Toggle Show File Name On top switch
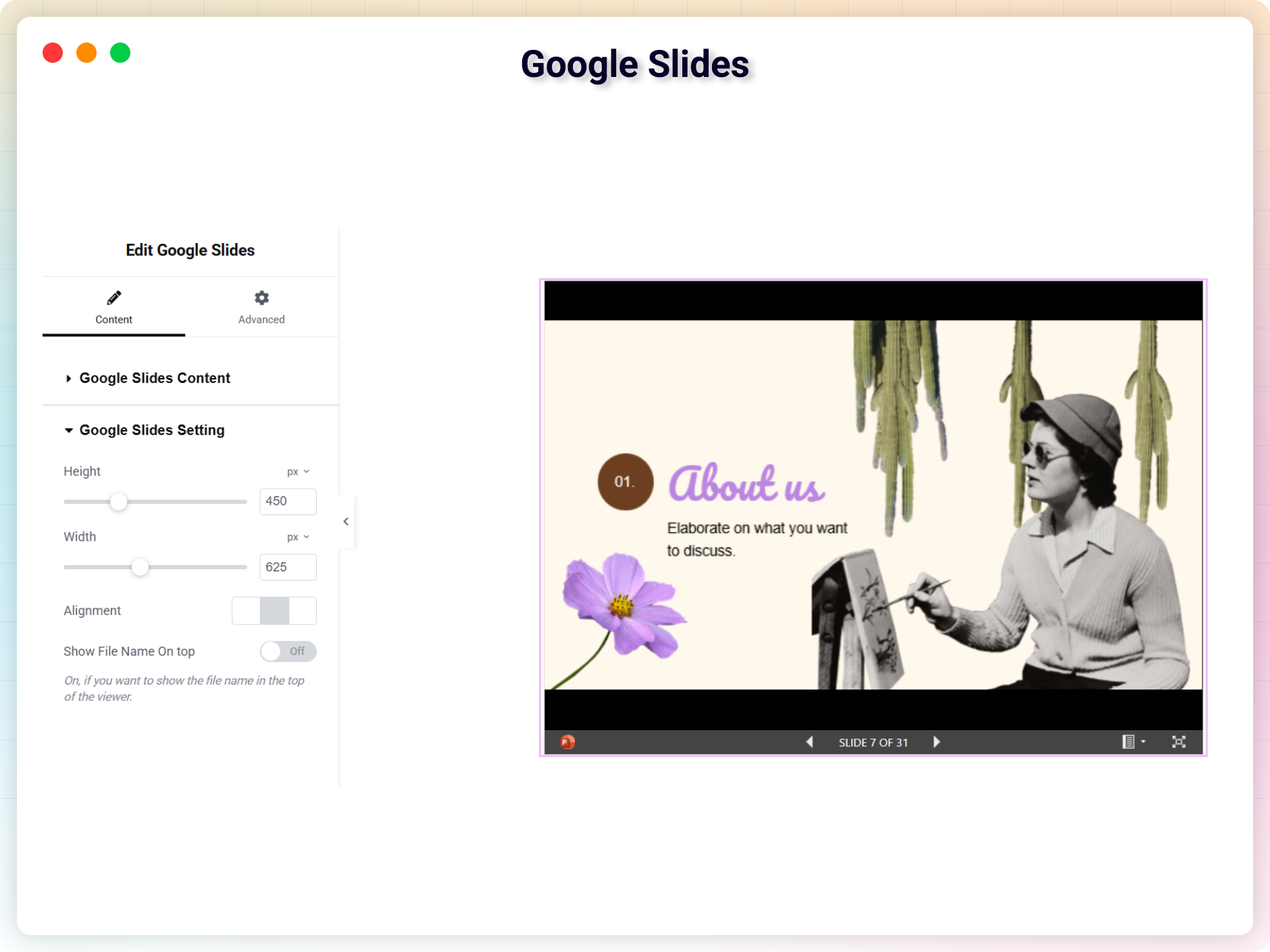Screen dimensions: 1270x952 (x=288, y=652)
